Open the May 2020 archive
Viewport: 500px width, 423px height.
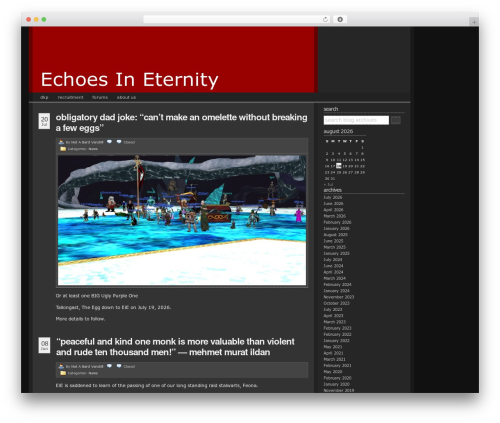coord(333,372)
